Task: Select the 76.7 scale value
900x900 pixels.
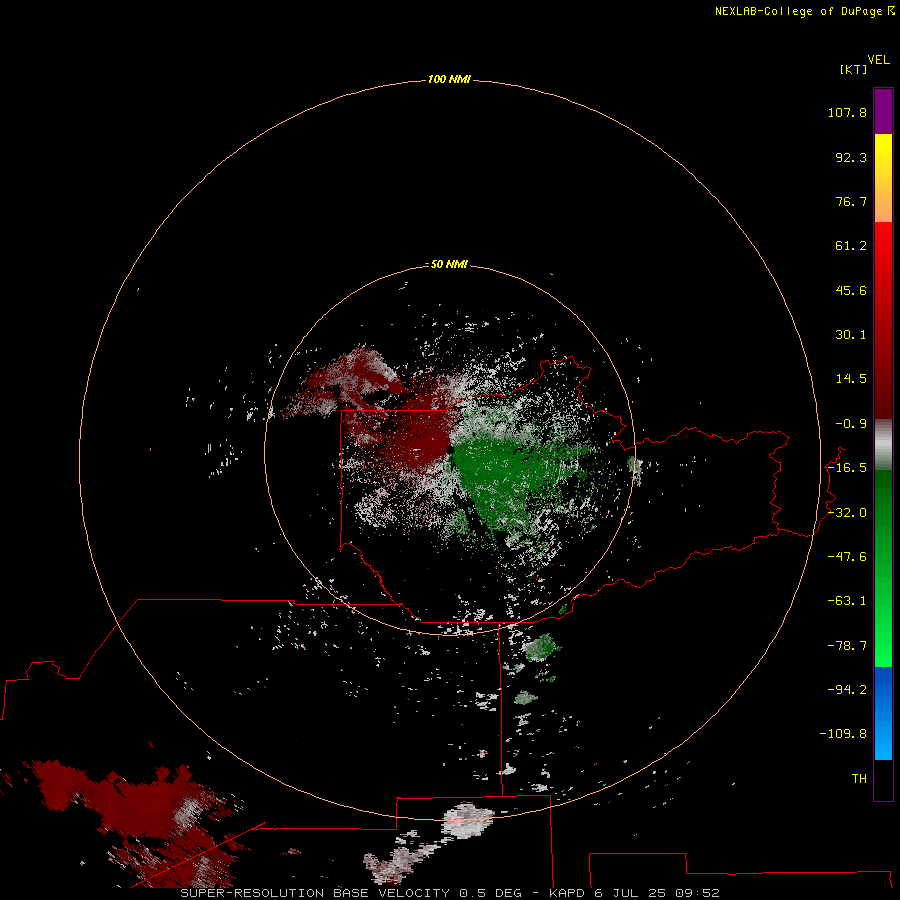Action: point(851,201)
